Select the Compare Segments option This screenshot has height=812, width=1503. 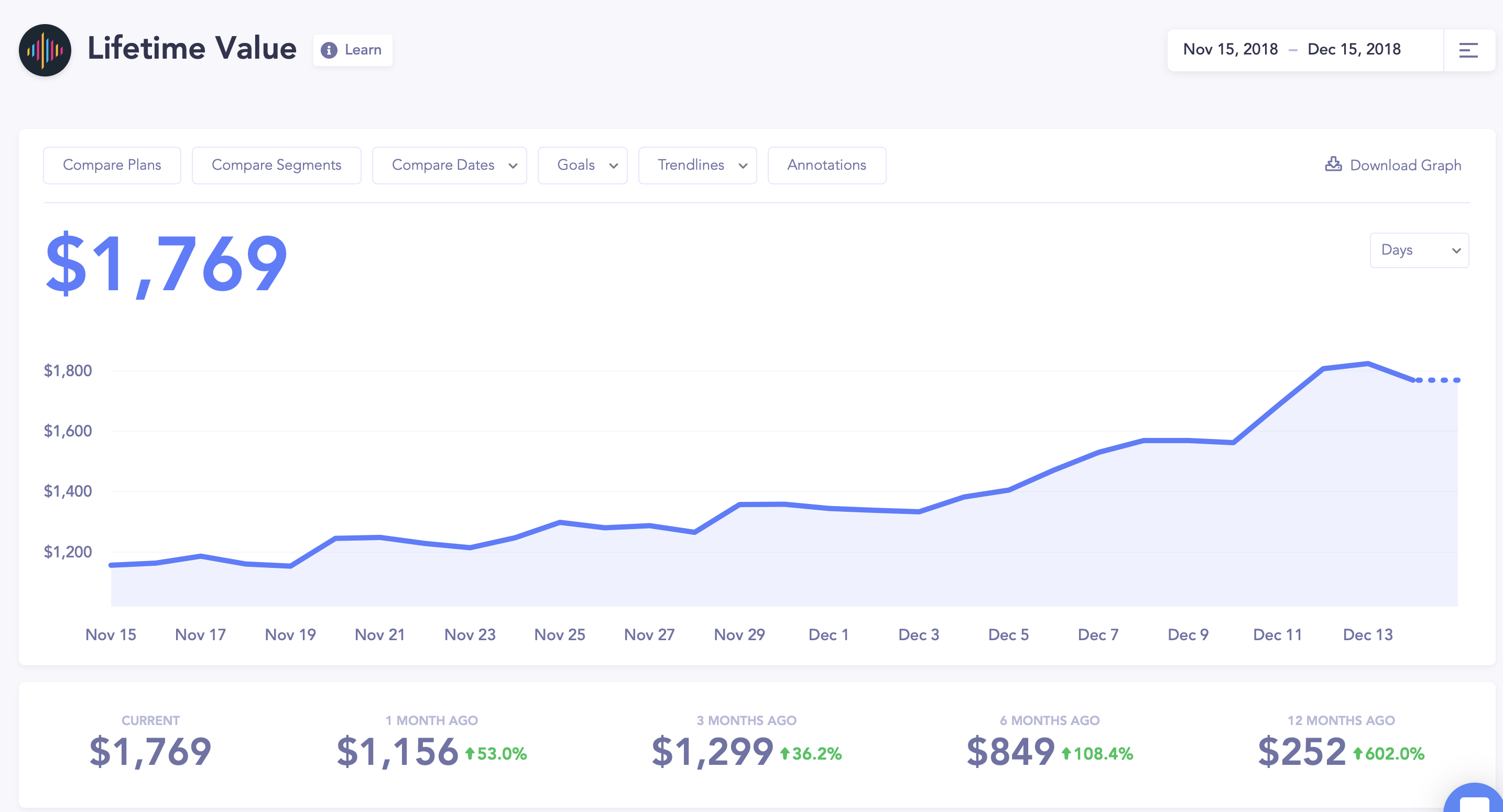point(277,166)
